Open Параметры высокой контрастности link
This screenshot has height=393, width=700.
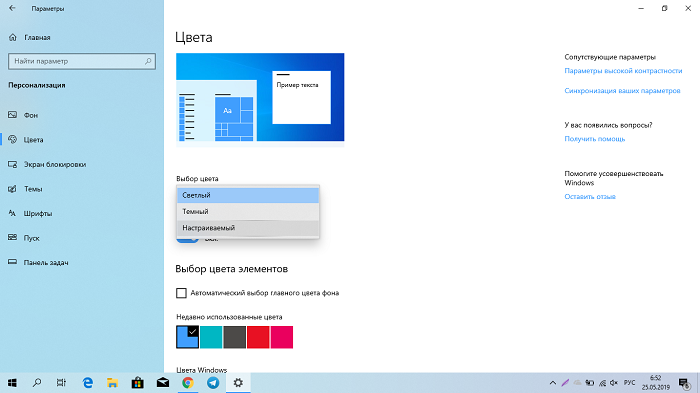pyautogui.click(x=623, y=71)
